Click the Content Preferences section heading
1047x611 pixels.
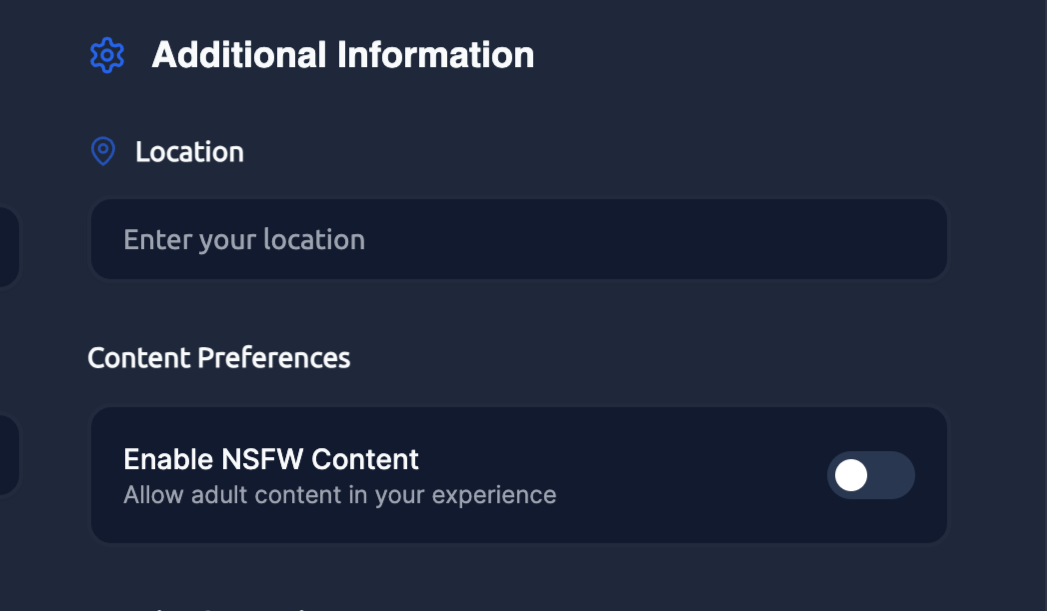coord(220,358)
